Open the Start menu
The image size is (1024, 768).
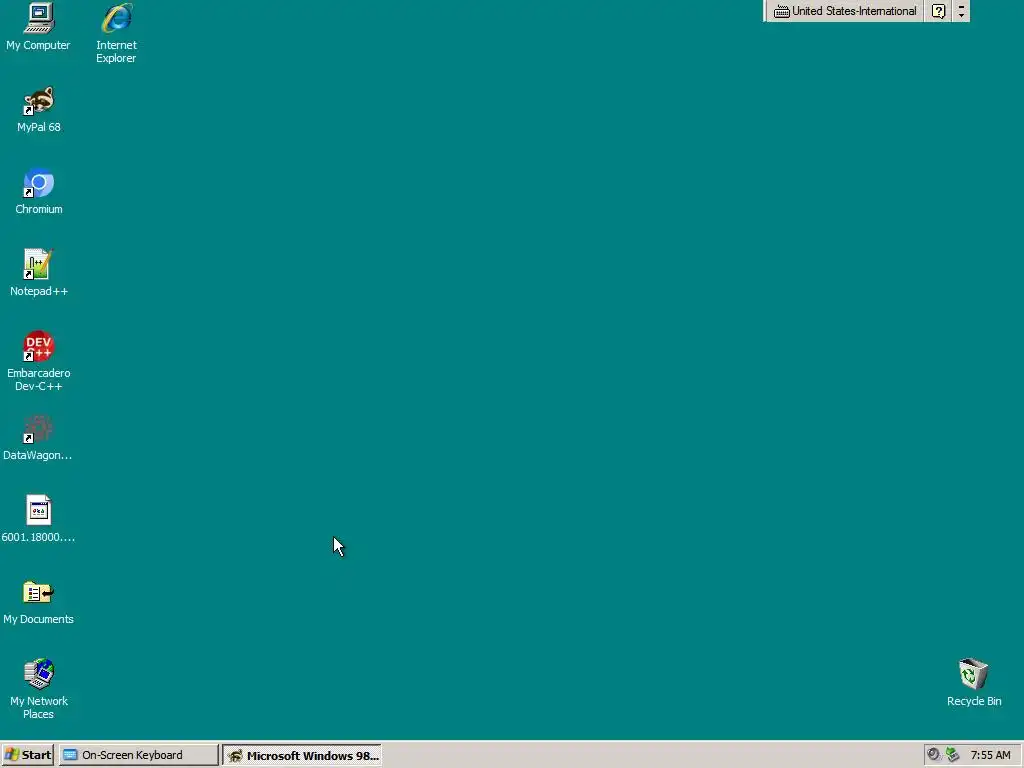(x=27, y=755)
